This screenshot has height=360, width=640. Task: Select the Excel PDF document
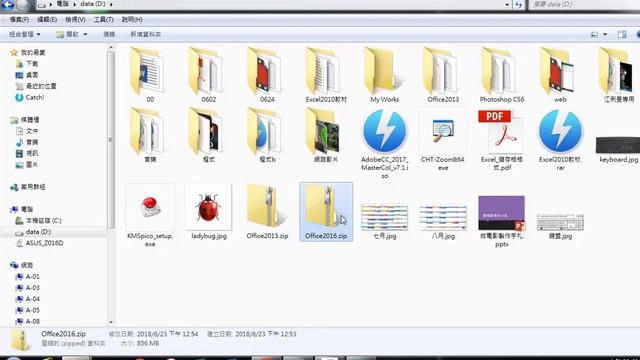coord(502,140)
